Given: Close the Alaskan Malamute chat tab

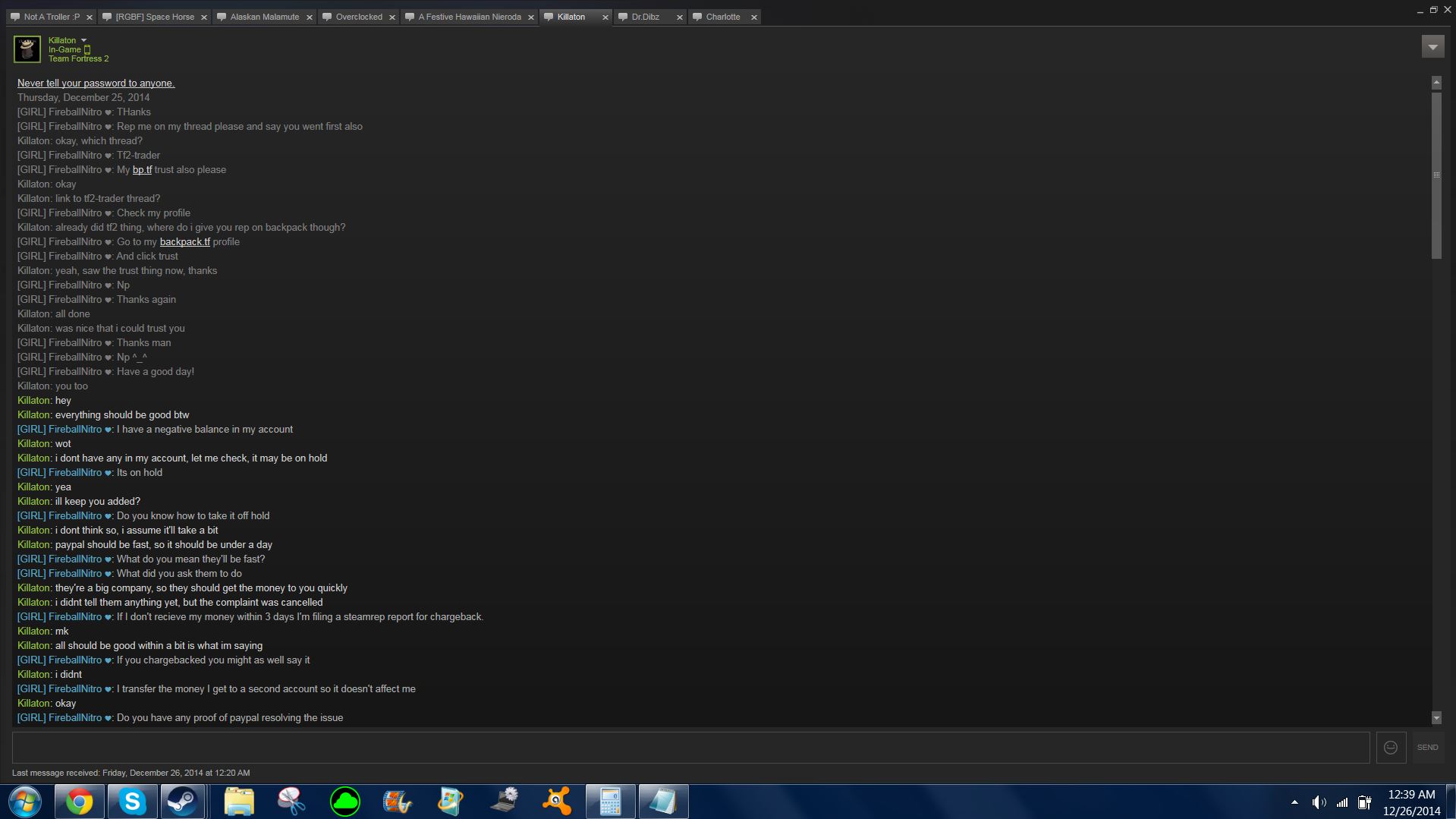Looking at the screenshot, I should click(310, 17).
